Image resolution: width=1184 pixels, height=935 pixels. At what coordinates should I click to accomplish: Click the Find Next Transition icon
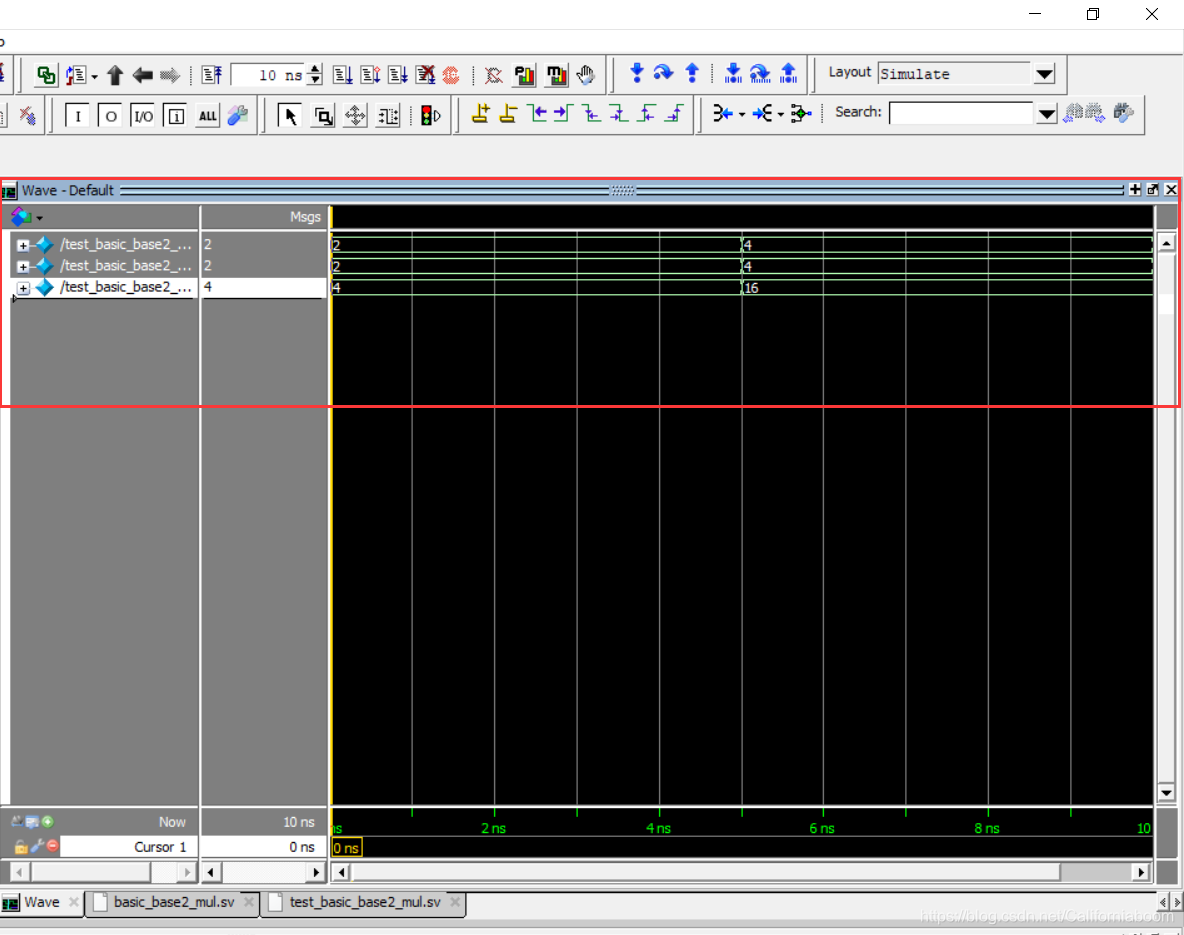(x=564, y=114)
